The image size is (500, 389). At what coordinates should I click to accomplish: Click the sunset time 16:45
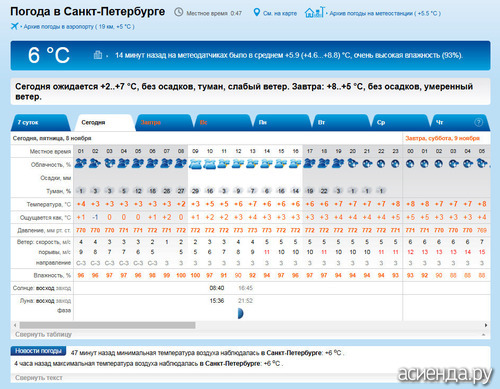click(245, 288)
